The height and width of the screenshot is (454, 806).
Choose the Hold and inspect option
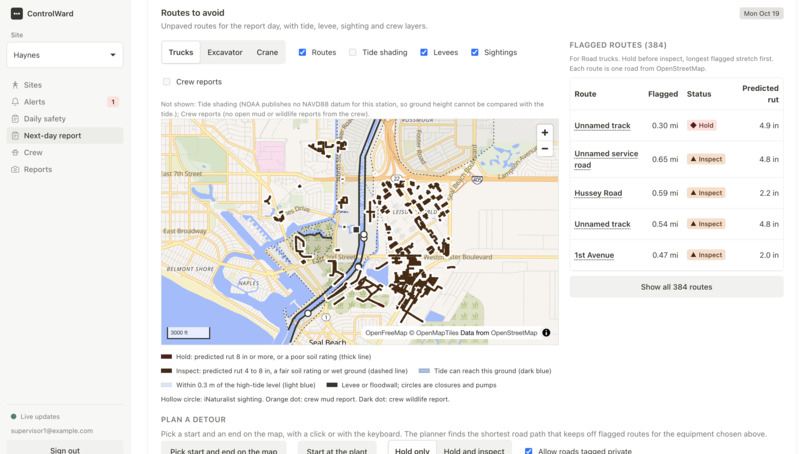pyautogui.click(x=474, y=449)
